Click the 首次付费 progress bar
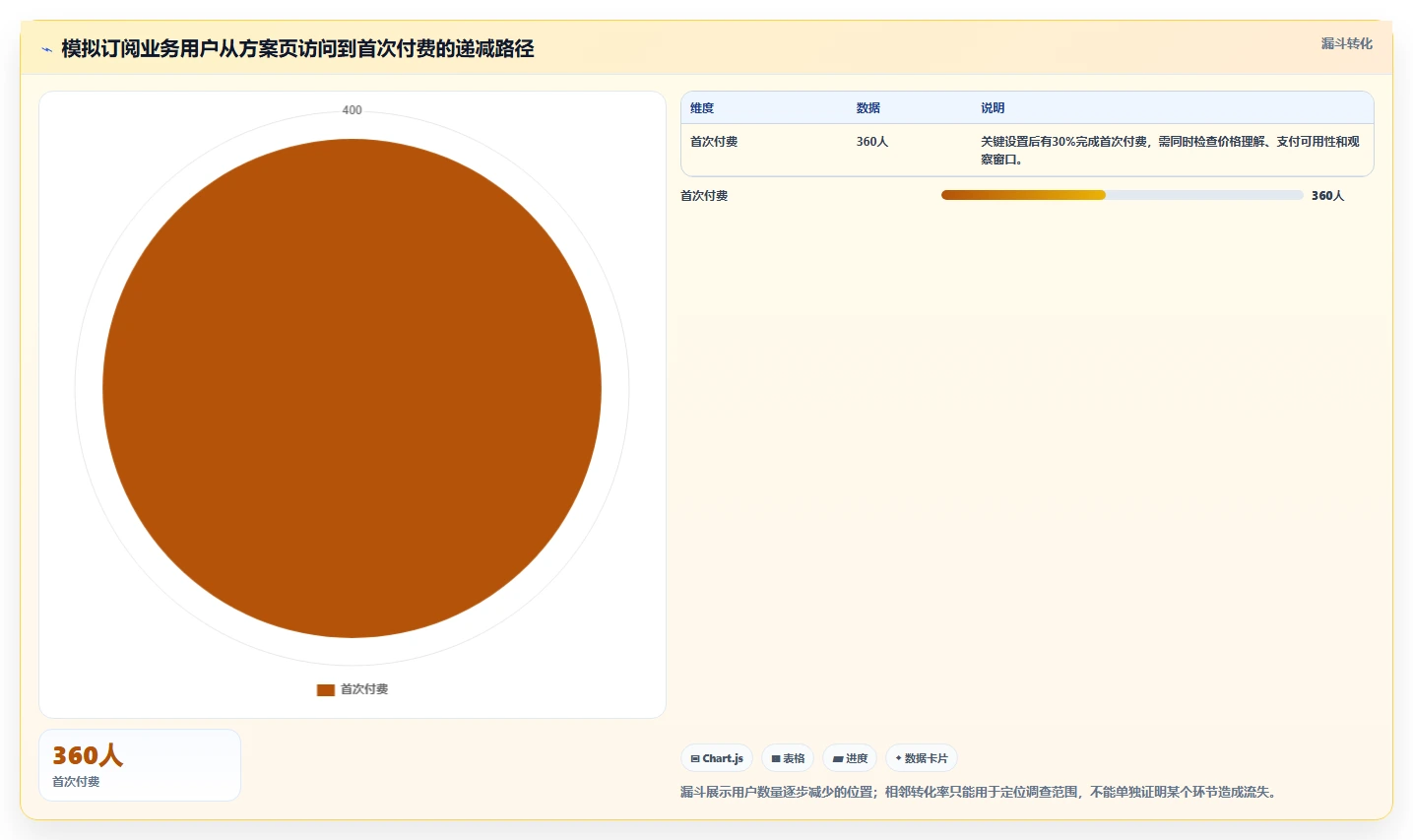 click(1123, 195)
